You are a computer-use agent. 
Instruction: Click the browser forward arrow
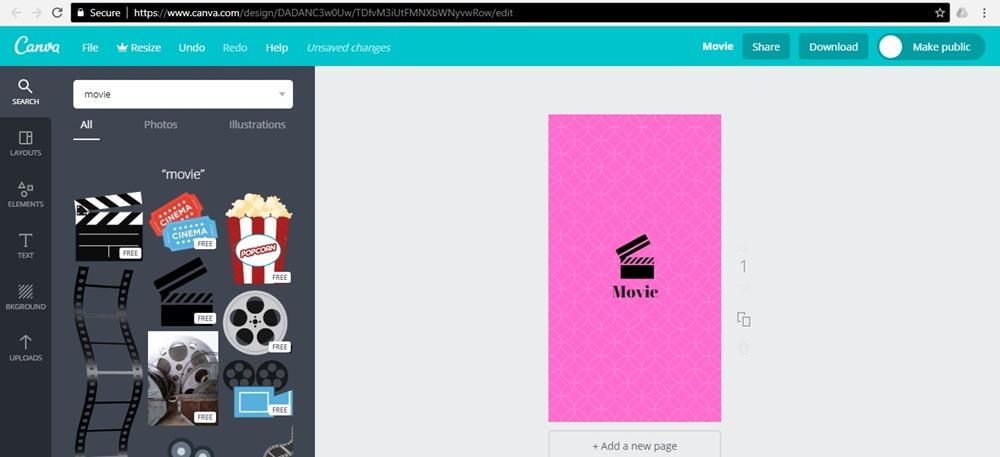[36, 13]
